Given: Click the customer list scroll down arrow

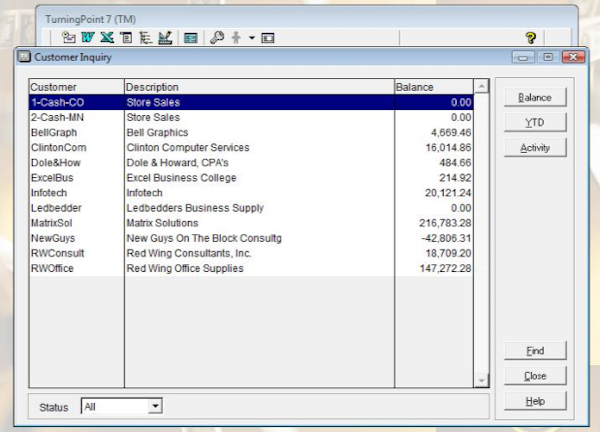Looking at the screenshot, I should point(481,380).
